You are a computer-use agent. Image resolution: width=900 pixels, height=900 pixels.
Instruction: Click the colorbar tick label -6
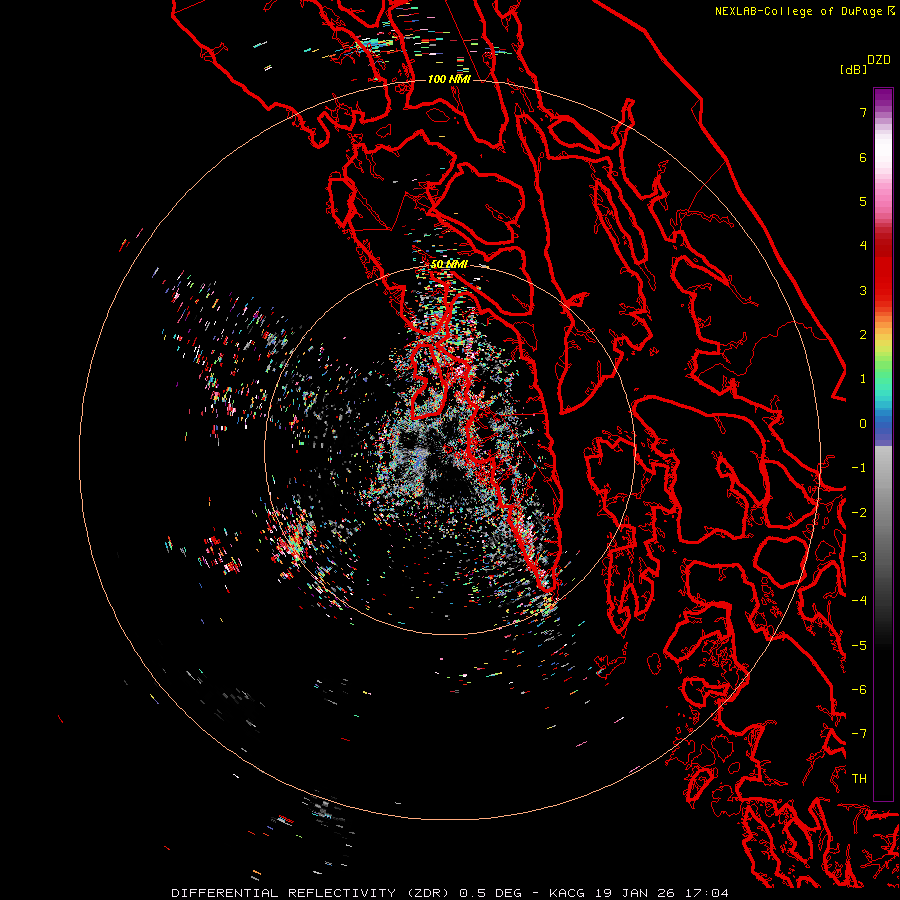[x=859, y=690]
